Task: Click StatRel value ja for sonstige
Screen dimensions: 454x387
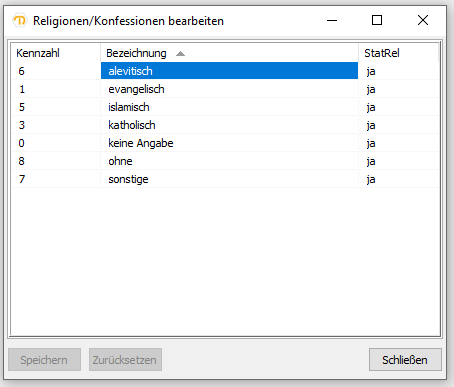Action: click(x=371, y=179)
